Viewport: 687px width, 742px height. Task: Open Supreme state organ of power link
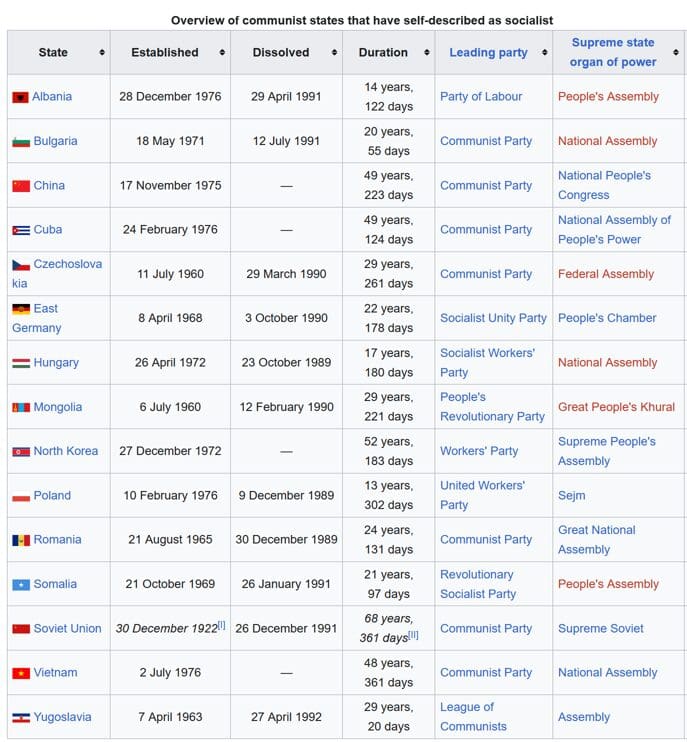(x=612, y=52)
